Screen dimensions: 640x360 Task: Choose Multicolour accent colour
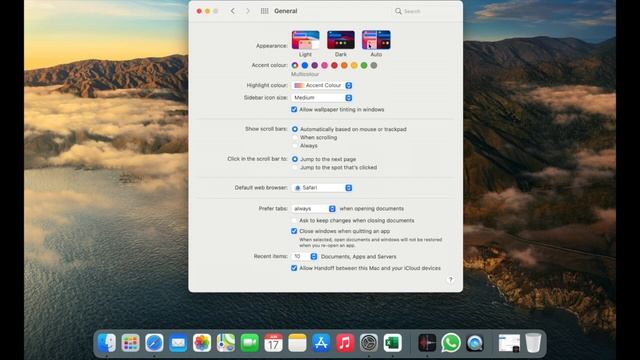tap(295, 65)
